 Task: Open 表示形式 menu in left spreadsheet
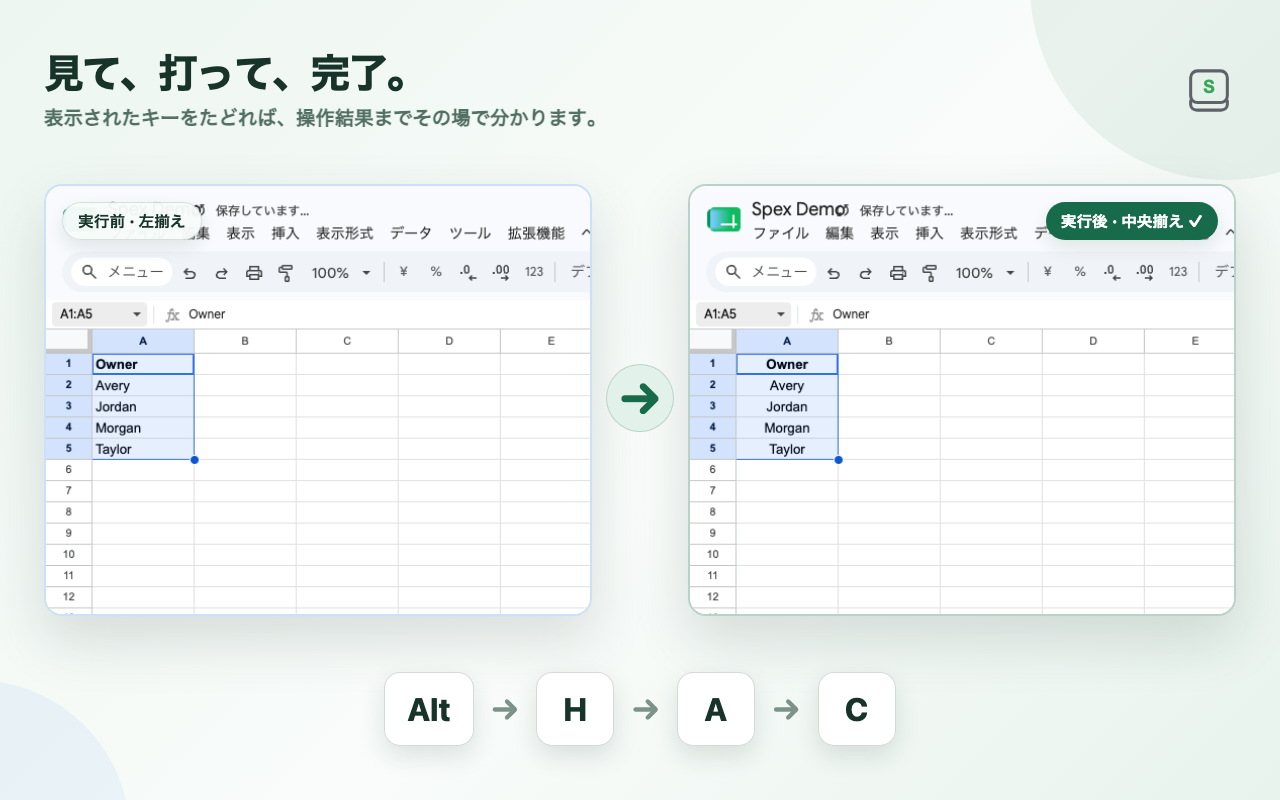tap(345, 233)
